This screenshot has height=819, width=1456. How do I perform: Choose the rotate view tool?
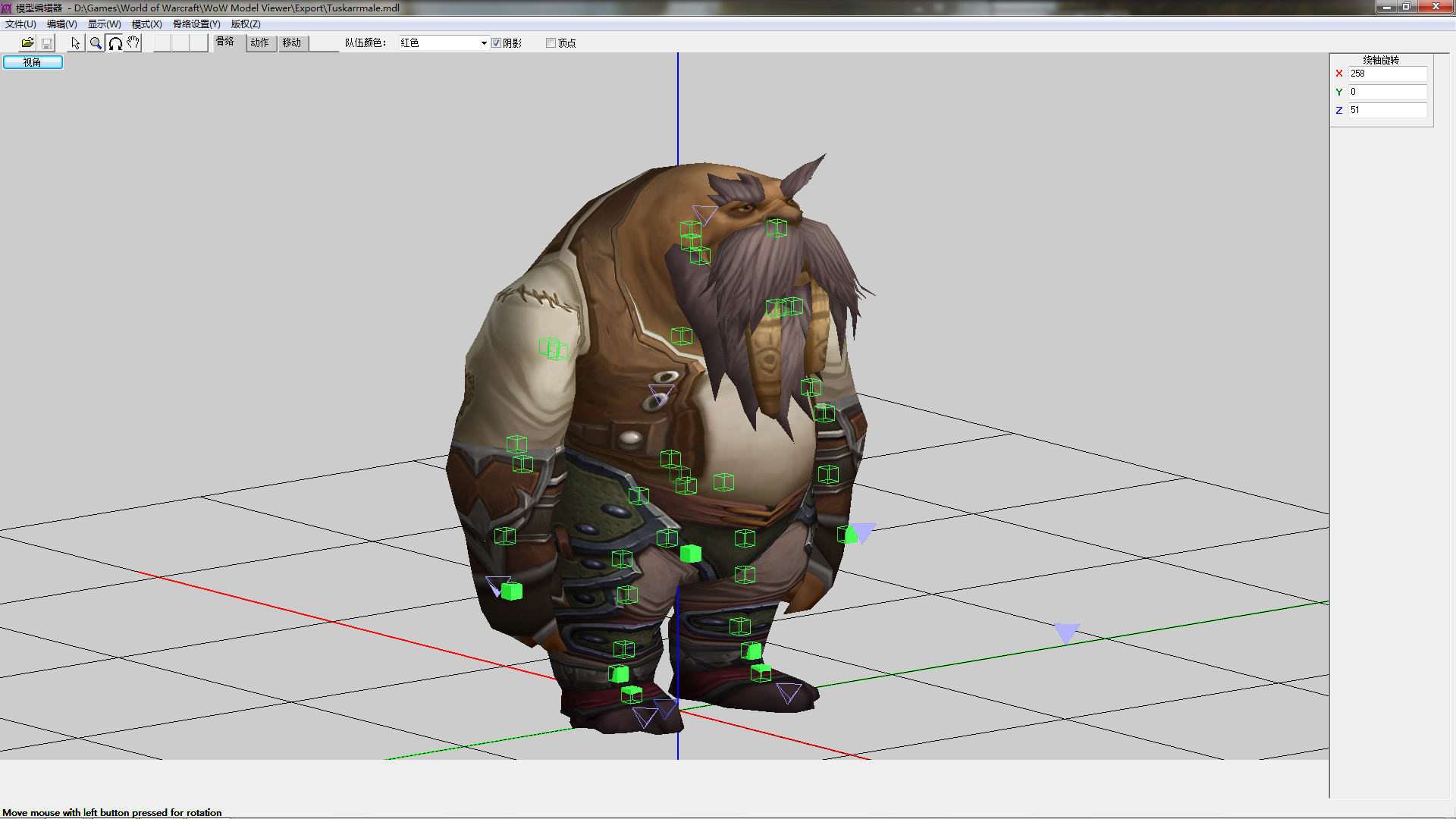(115, 43)
